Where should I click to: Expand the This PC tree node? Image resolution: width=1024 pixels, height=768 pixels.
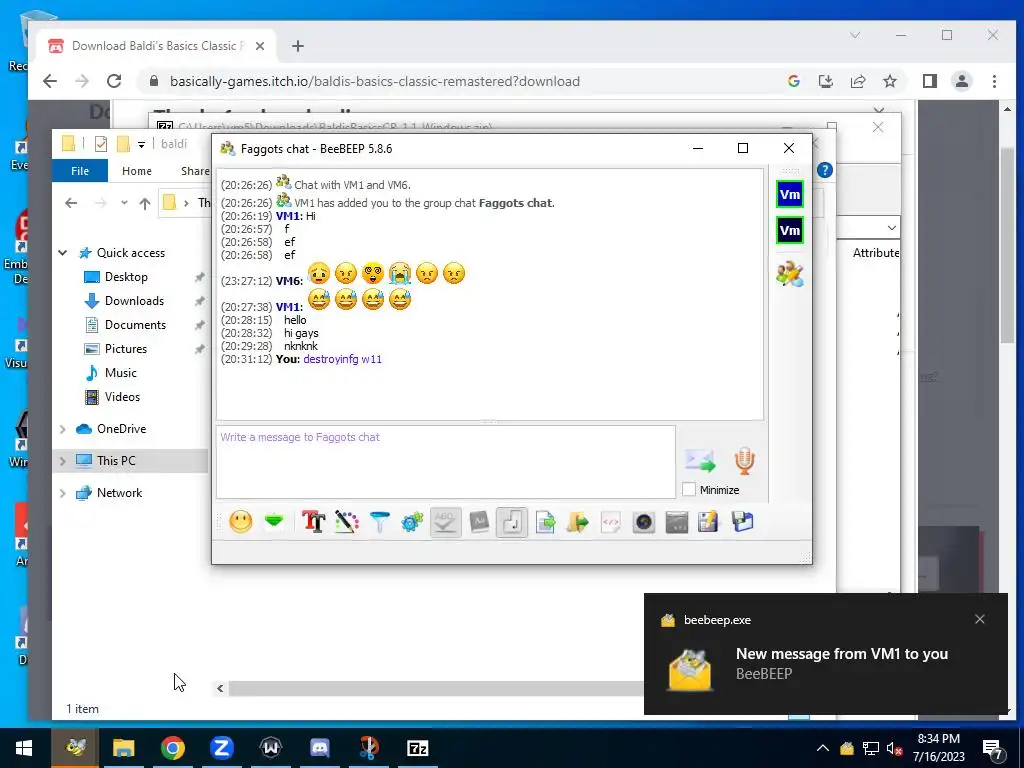[63, 461]
